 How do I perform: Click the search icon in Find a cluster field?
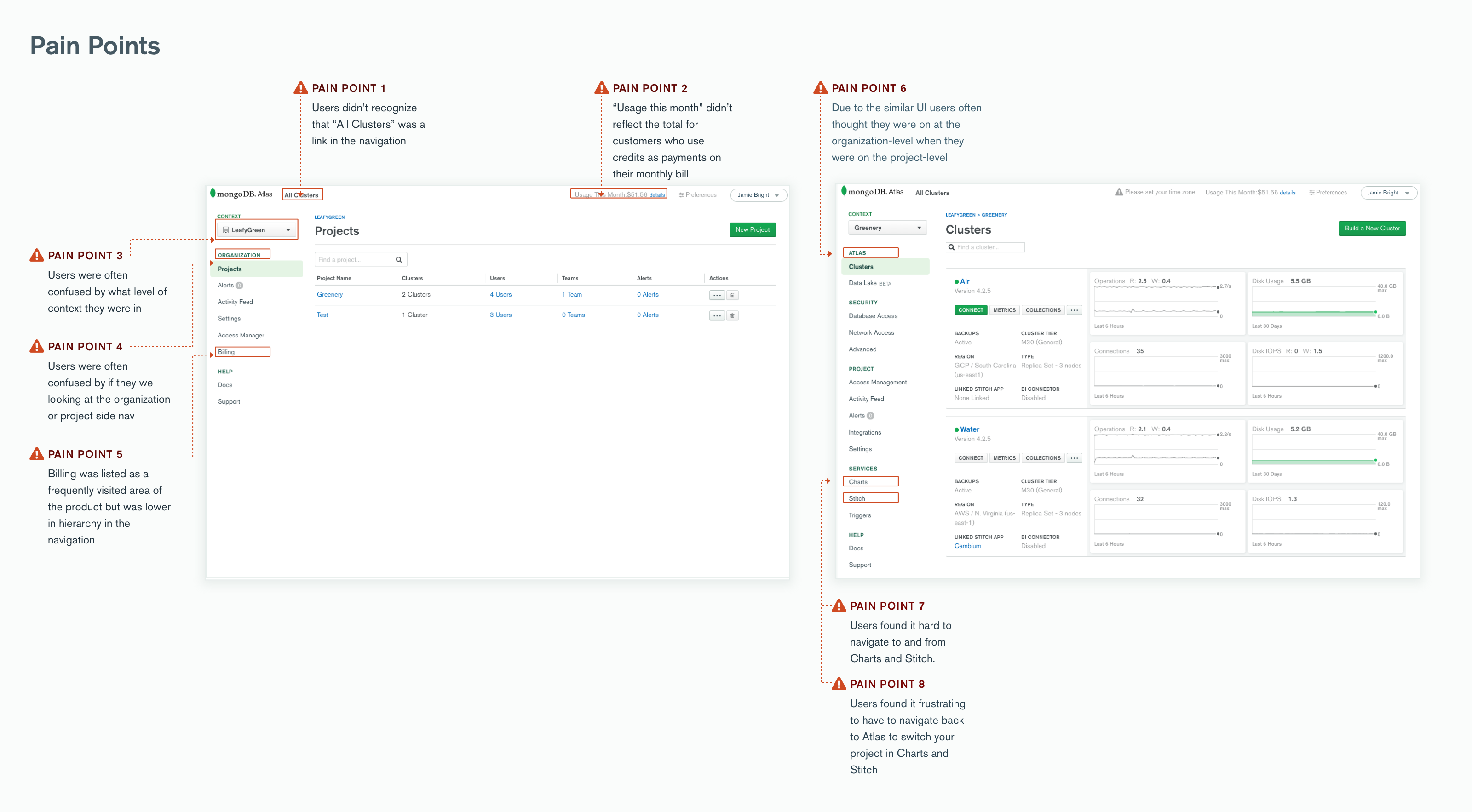pos(951,247)
